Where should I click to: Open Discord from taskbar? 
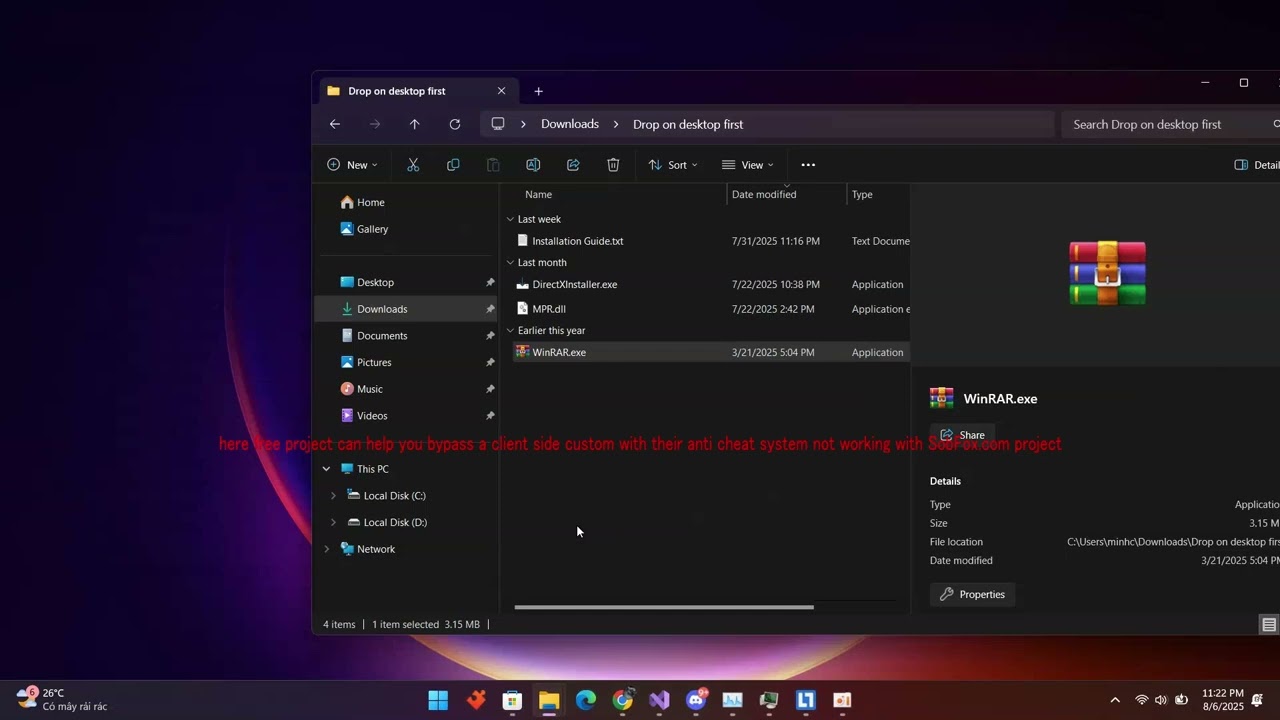point(696,700)
